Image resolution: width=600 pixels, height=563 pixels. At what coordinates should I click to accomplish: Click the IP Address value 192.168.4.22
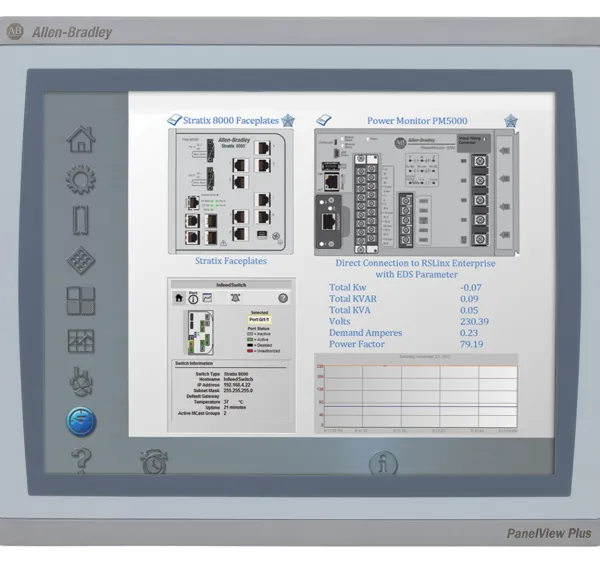click(x=237, y=385)
